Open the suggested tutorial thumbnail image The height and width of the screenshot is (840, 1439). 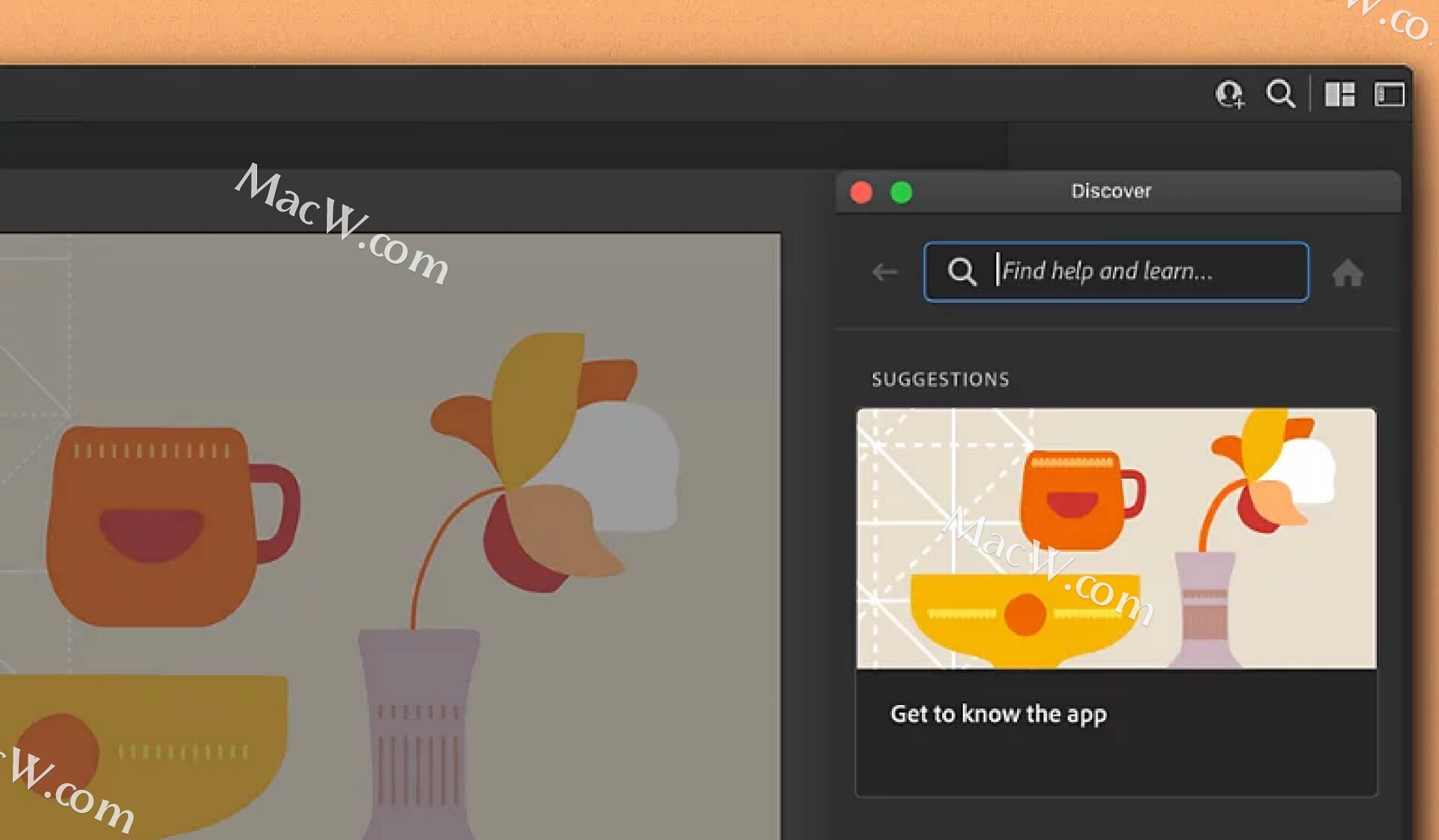click(x=1116, y=538)
